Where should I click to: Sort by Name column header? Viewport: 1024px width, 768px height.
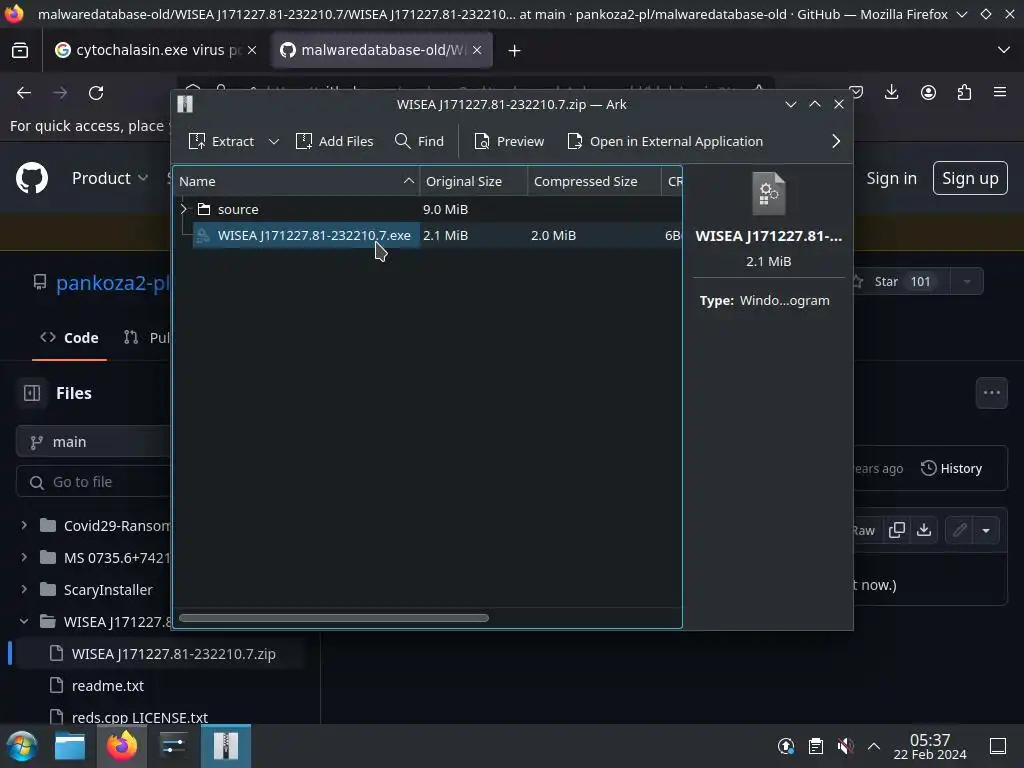point(296,181)
